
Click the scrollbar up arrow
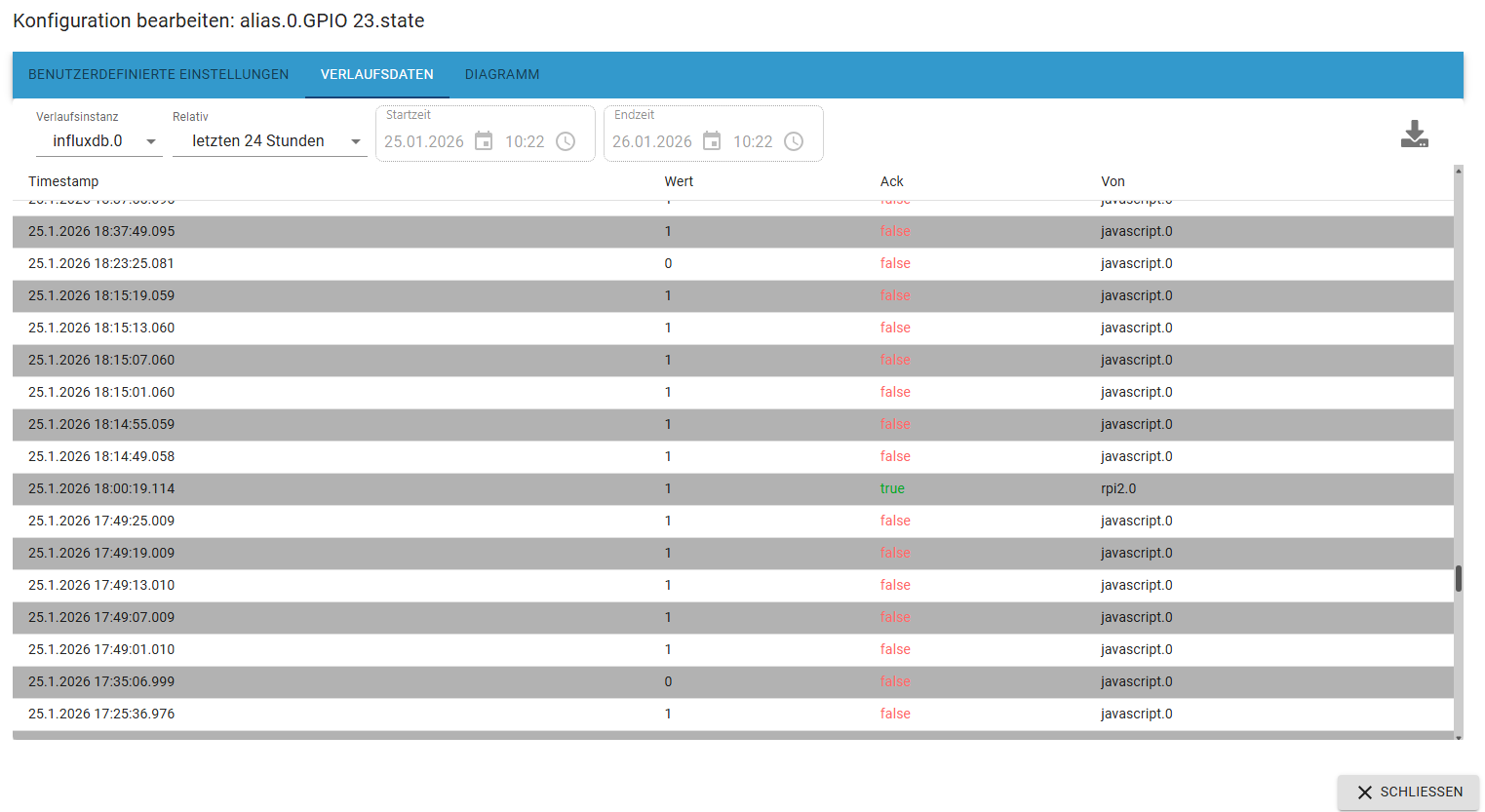pos(1459,171)
